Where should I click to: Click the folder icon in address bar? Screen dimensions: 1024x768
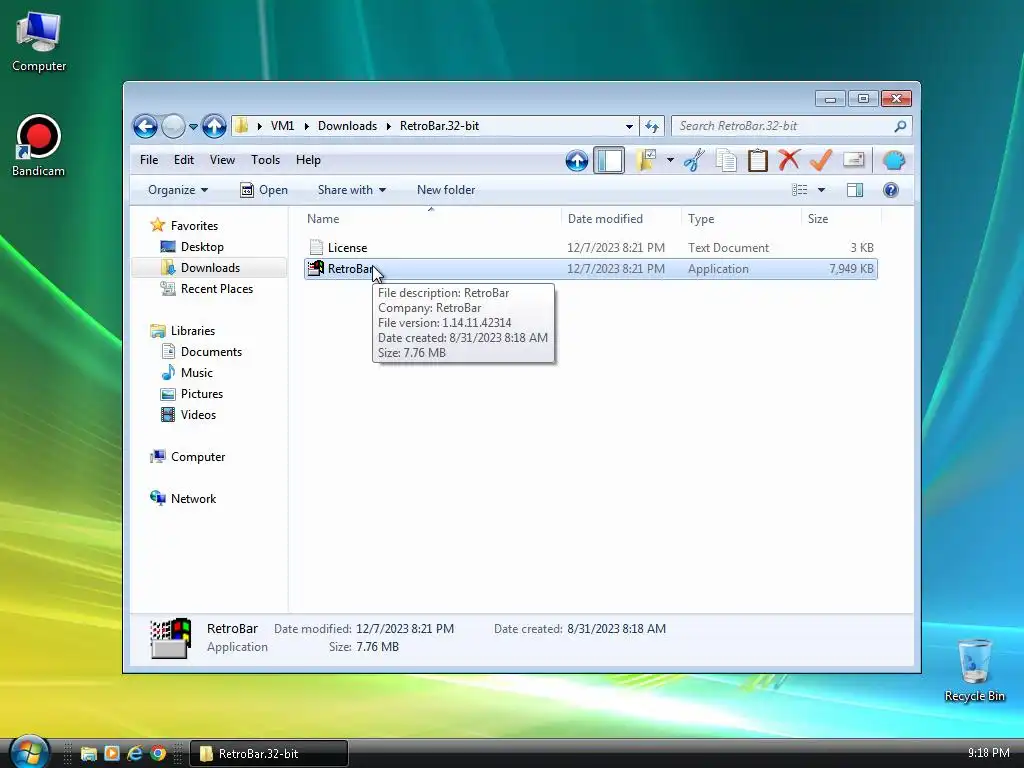pyautogui.click(x=242, y=125)
